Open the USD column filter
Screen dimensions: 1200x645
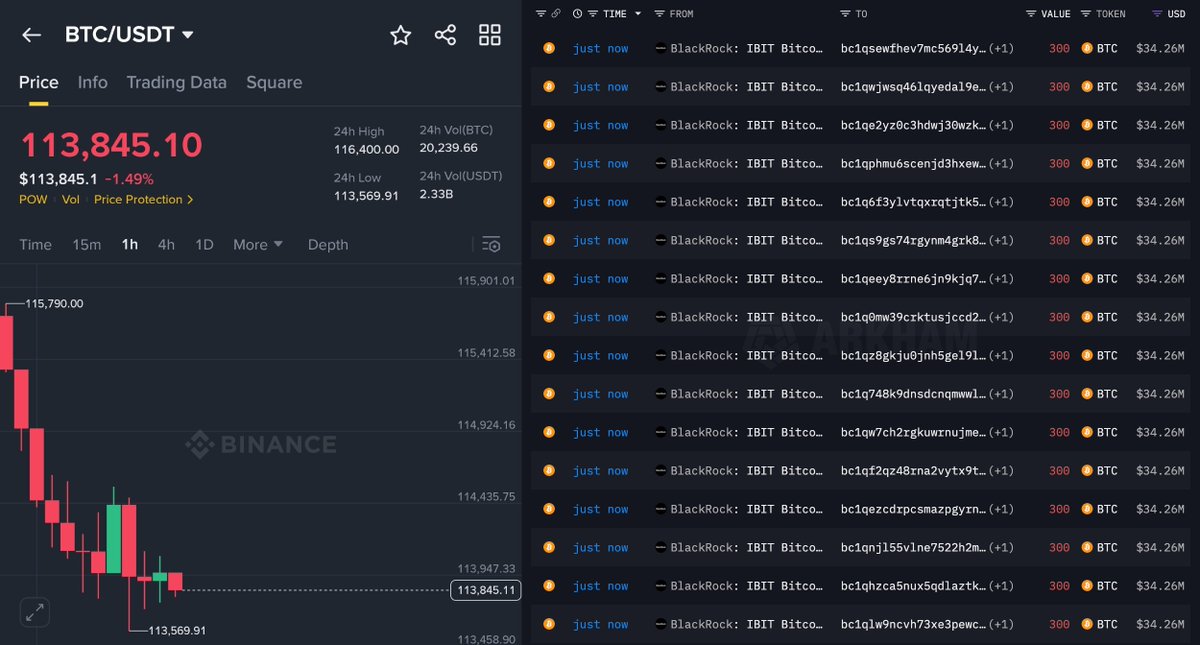[x=1157, y=14]
